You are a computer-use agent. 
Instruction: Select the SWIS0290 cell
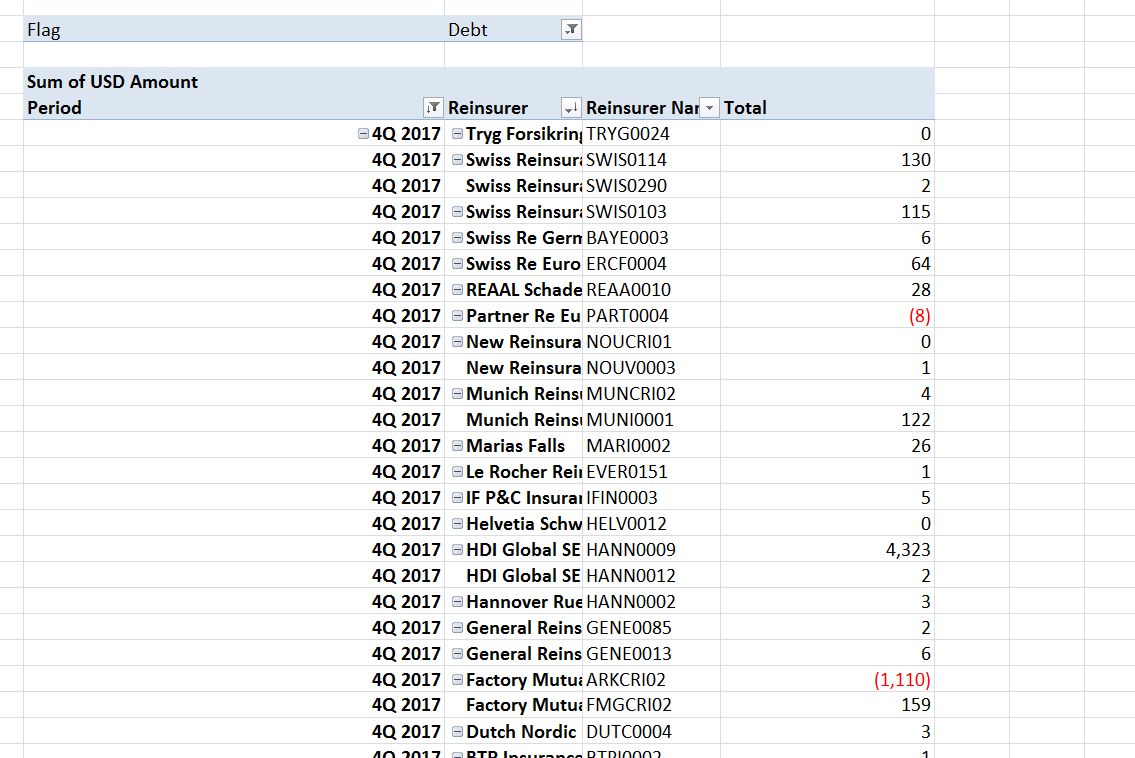coord(651,186)
